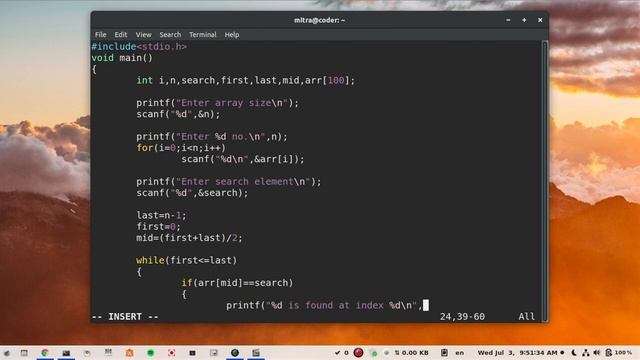Click the volume speaker tray icon
Viewport: 640px width, 360px height.
click(597, 353)
